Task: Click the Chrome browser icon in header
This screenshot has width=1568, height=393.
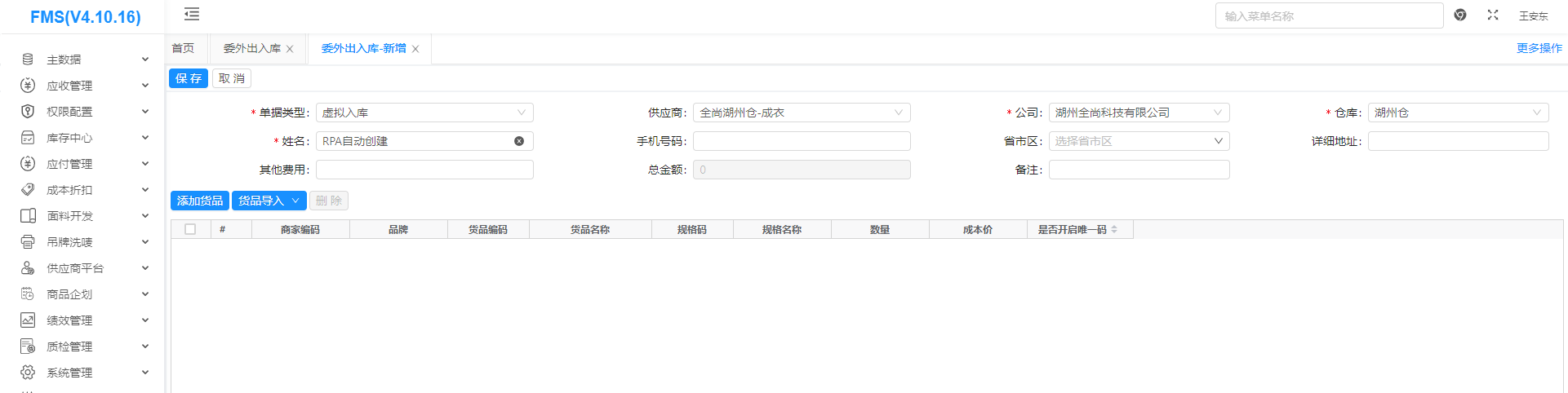Action: click(1460, 15)
